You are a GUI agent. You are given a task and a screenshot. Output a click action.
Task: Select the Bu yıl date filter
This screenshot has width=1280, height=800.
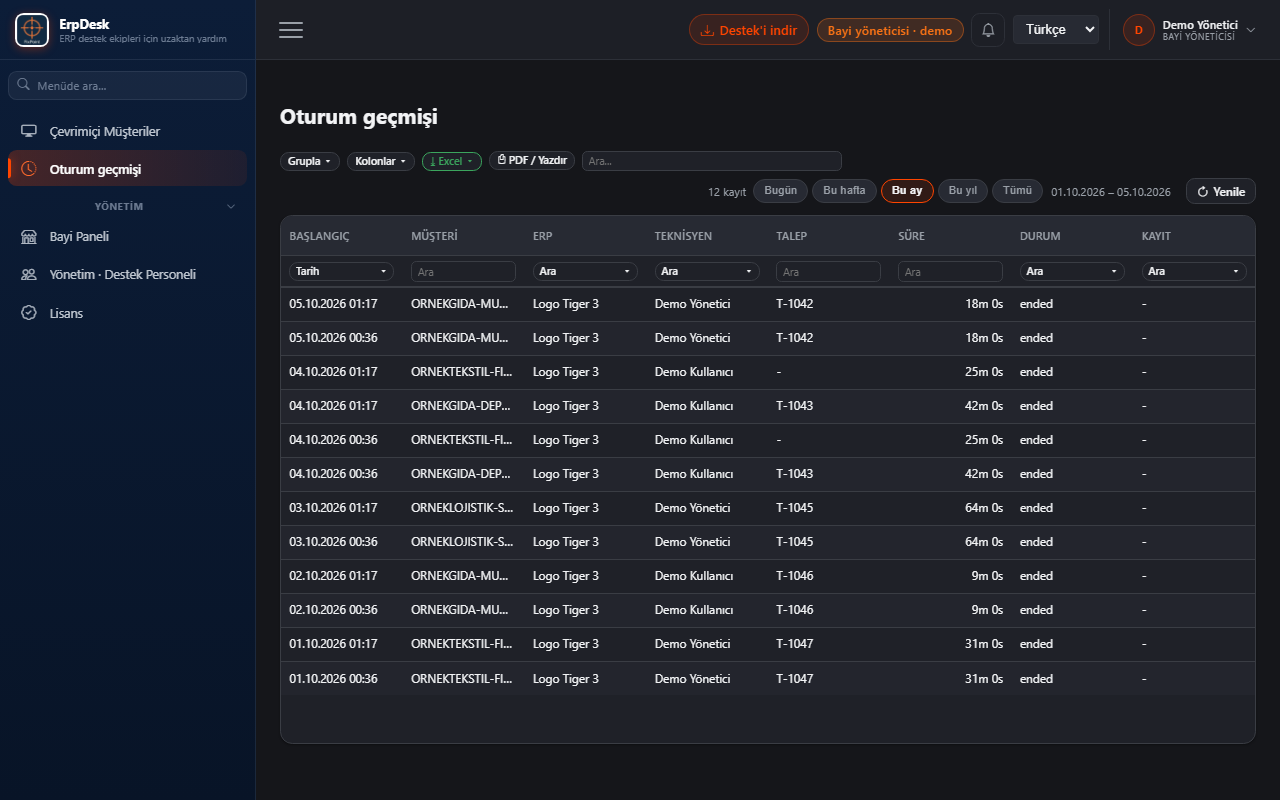pos(963,191)
